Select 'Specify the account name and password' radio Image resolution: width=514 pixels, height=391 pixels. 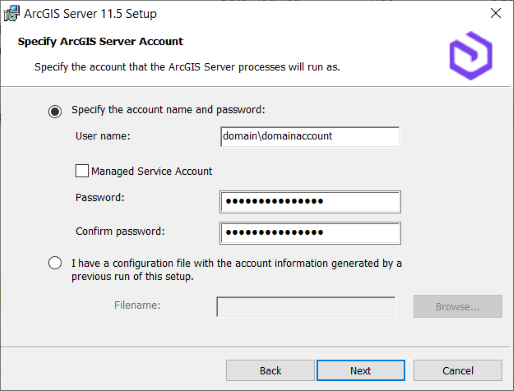coord(55,111)
